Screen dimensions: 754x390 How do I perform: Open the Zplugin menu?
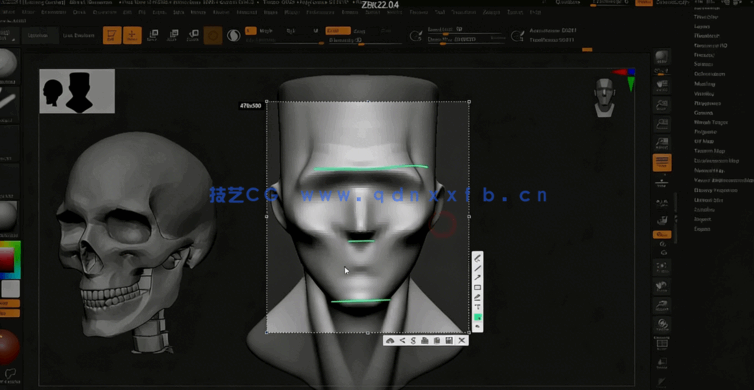point(492,13)
